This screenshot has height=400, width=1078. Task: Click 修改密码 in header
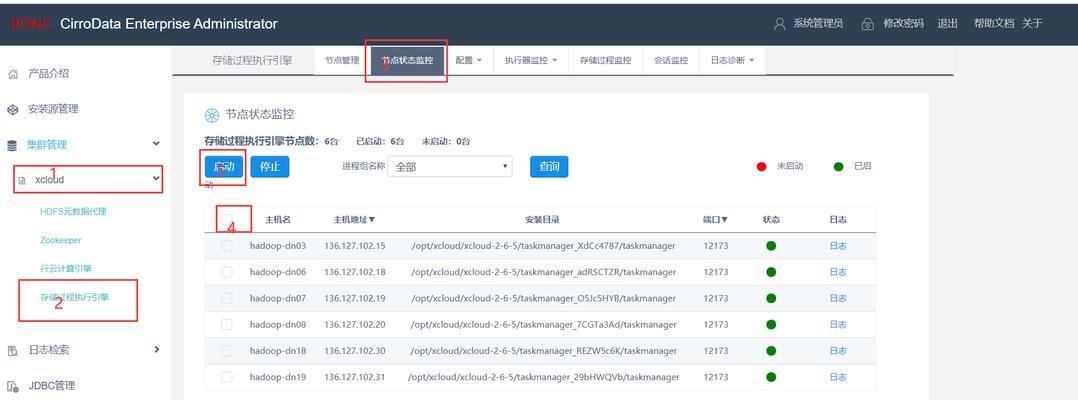tap(903, 24)
